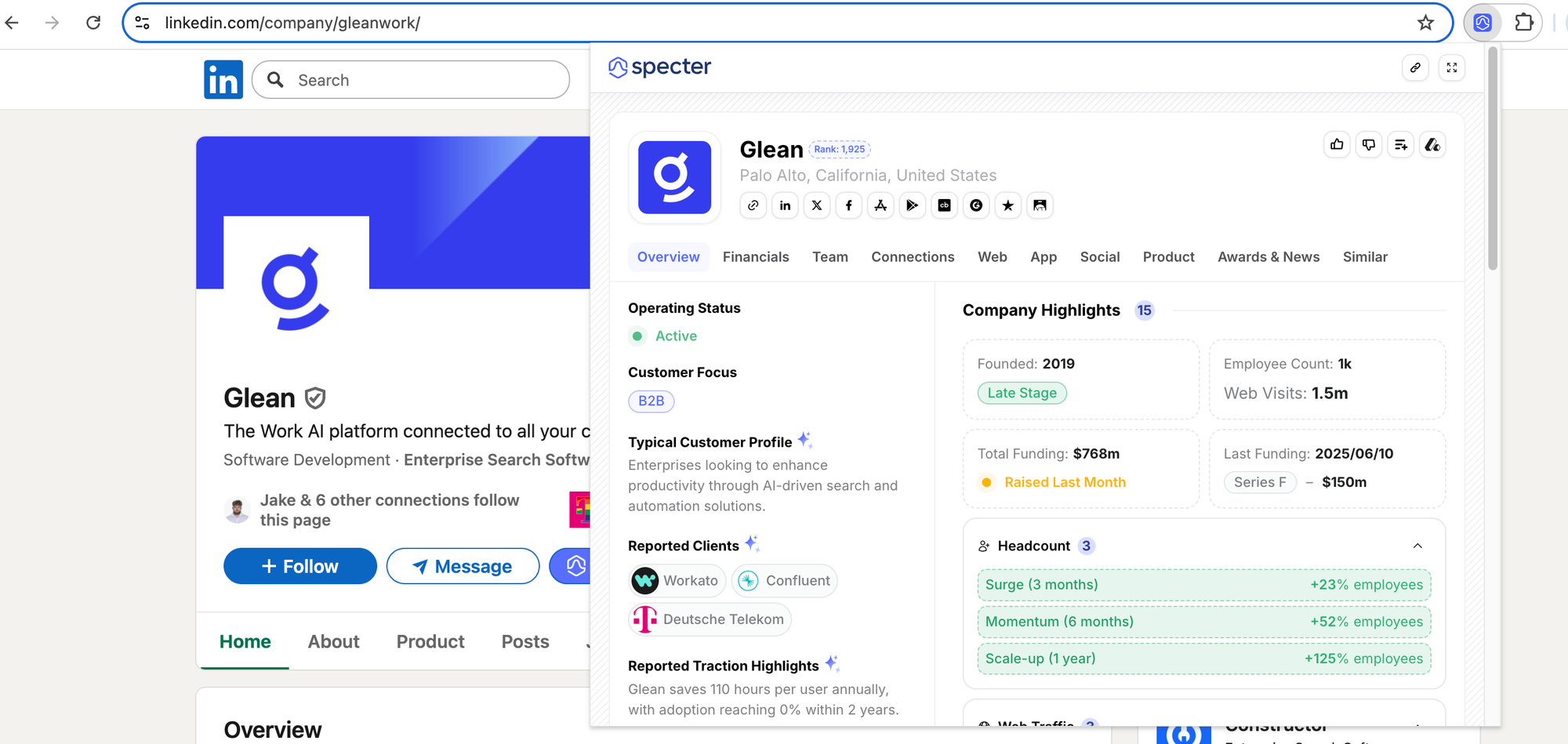
Task: Reload the LinkedIn page
Action: click(x=93, y=23)
